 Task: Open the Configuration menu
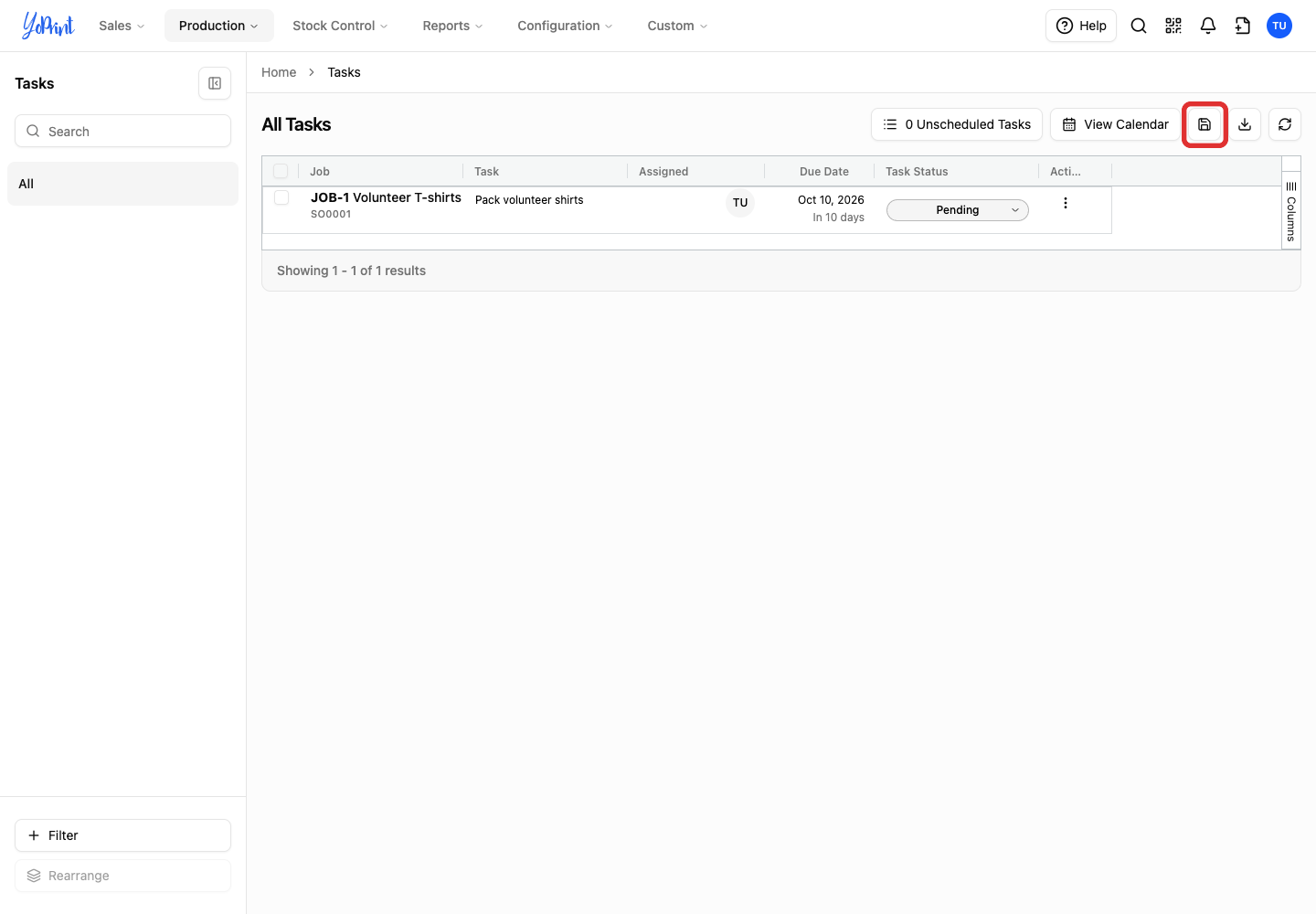[565, 26]
